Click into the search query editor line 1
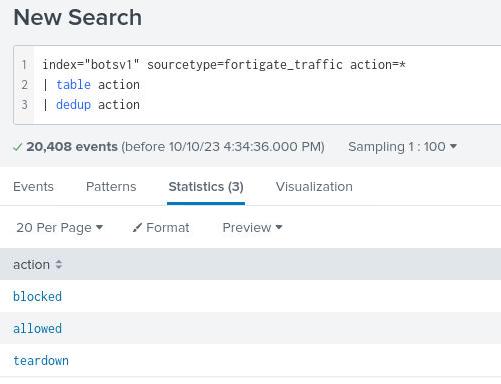This screenshot has width=501, height=384. click(224, 65)
